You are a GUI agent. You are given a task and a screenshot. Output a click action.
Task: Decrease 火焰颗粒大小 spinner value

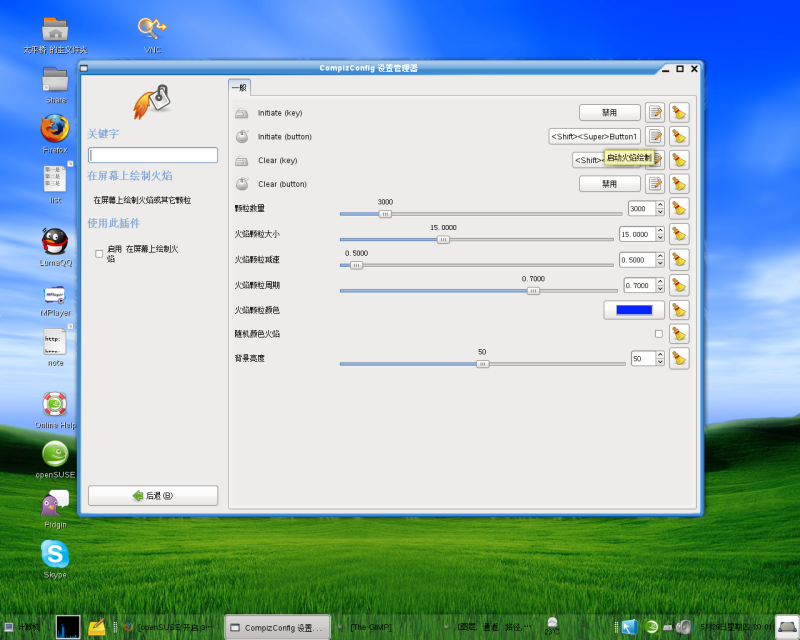click(660, 238)
